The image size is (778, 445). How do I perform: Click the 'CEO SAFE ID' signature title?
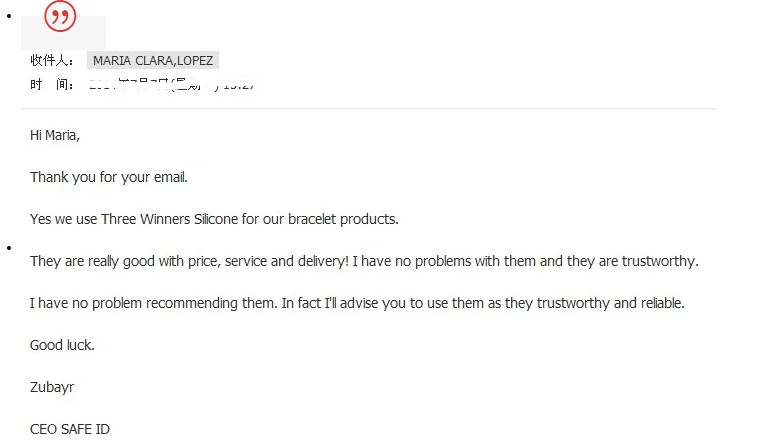[70, 429]
